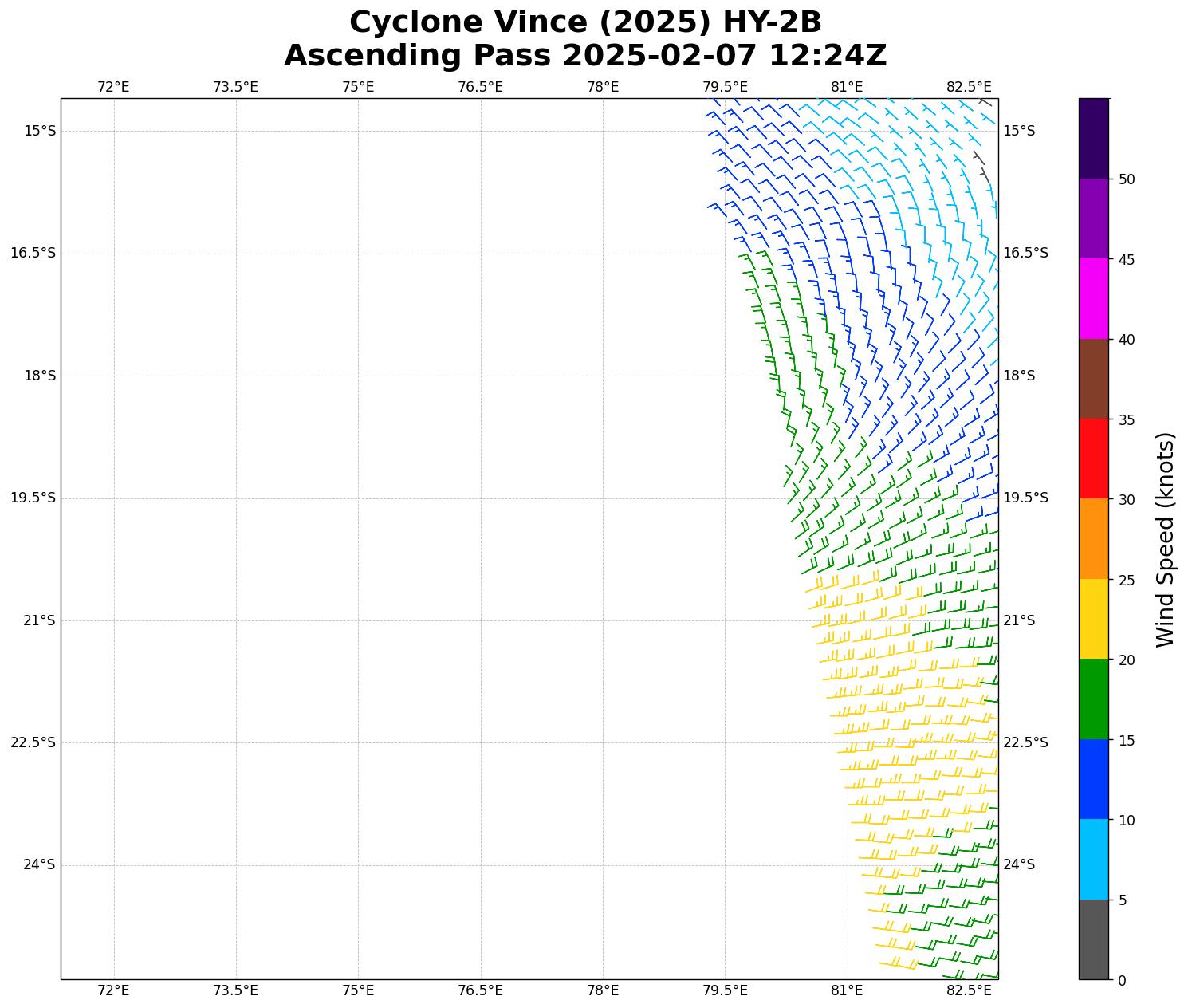Select the purple 45–50 knots colorbar band

pos(1093,219)
